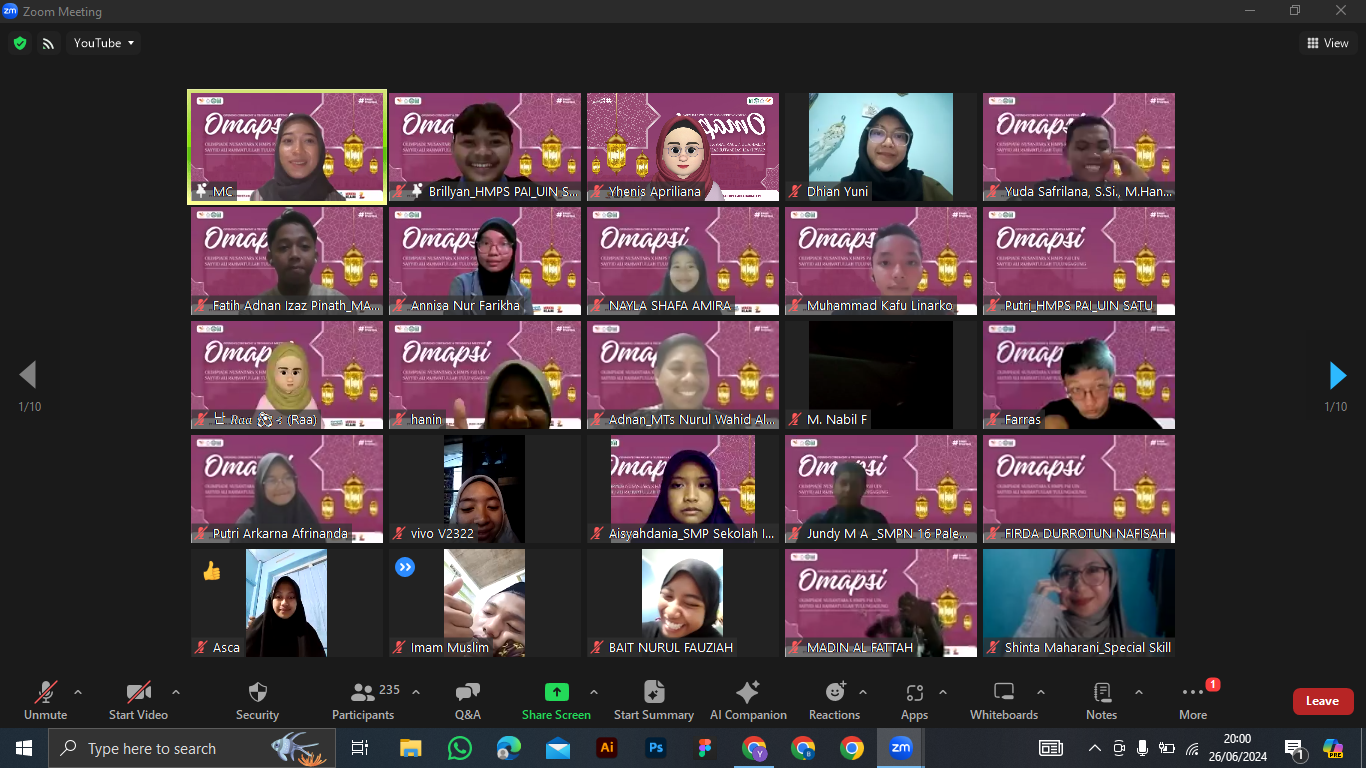Open the Q&A panel
The height and width of the screenshot is (768, 1366).
point(467,693)
